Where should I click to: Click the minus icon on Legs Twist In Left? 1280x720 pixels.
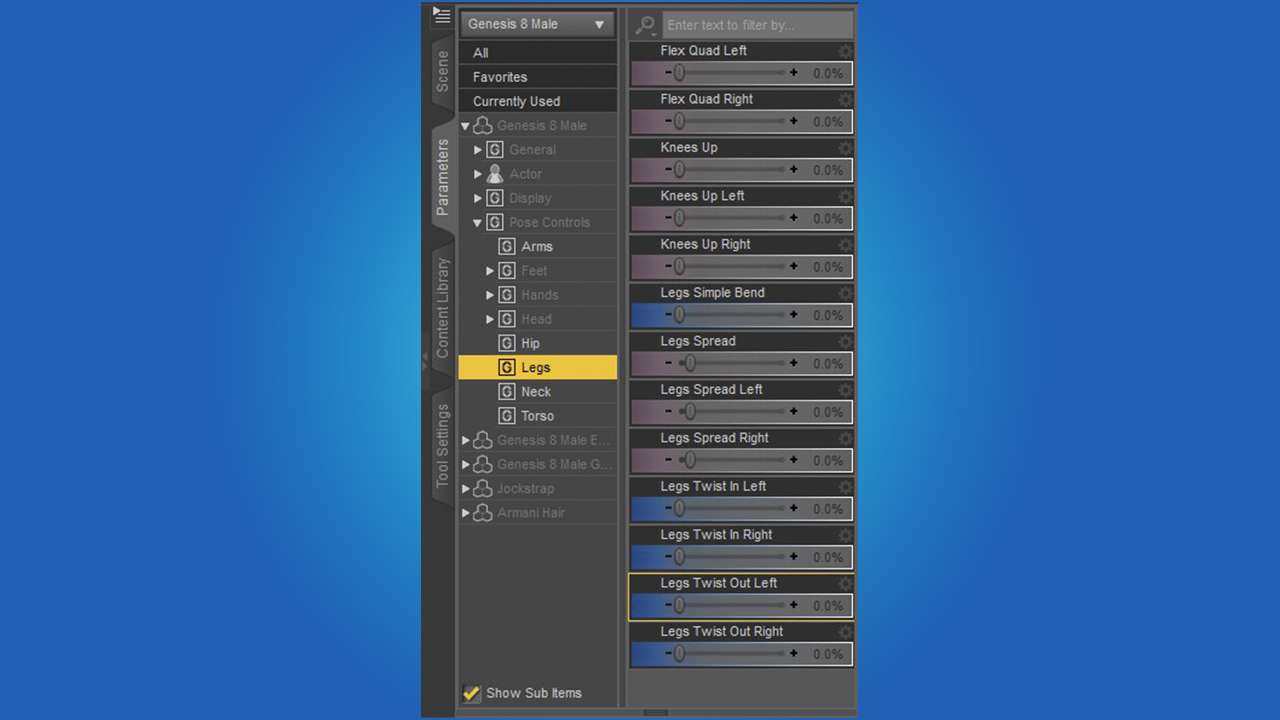pyautogui.click(x=668, y=508)
